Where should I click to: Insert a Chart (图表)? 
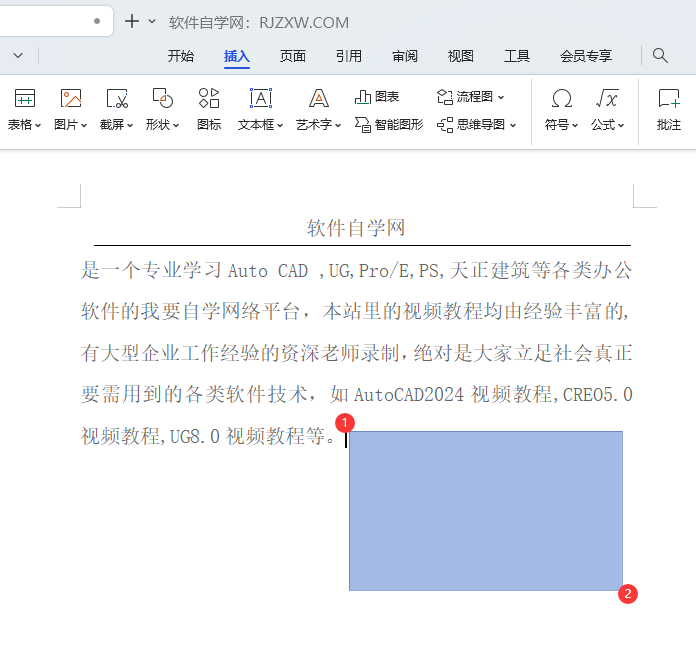pos(377,97)
